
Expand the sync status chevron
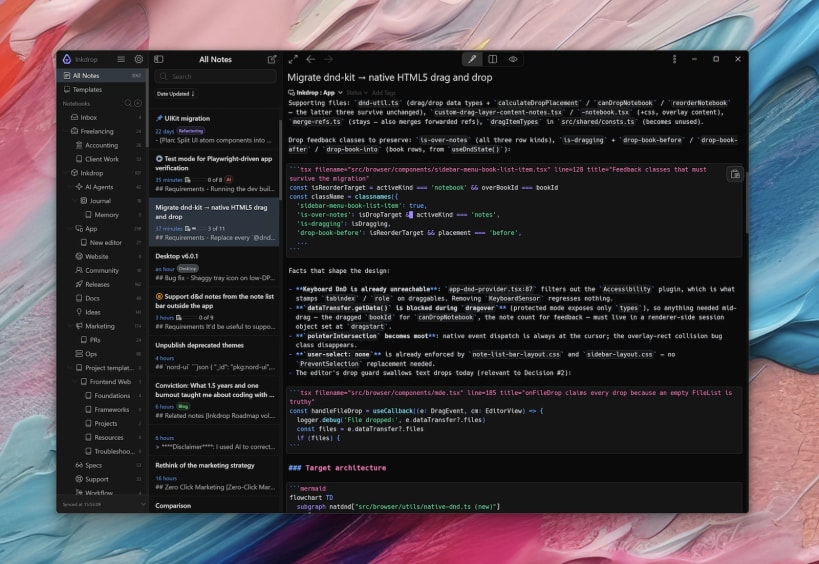pyautogui.click(x=143, y=504)
